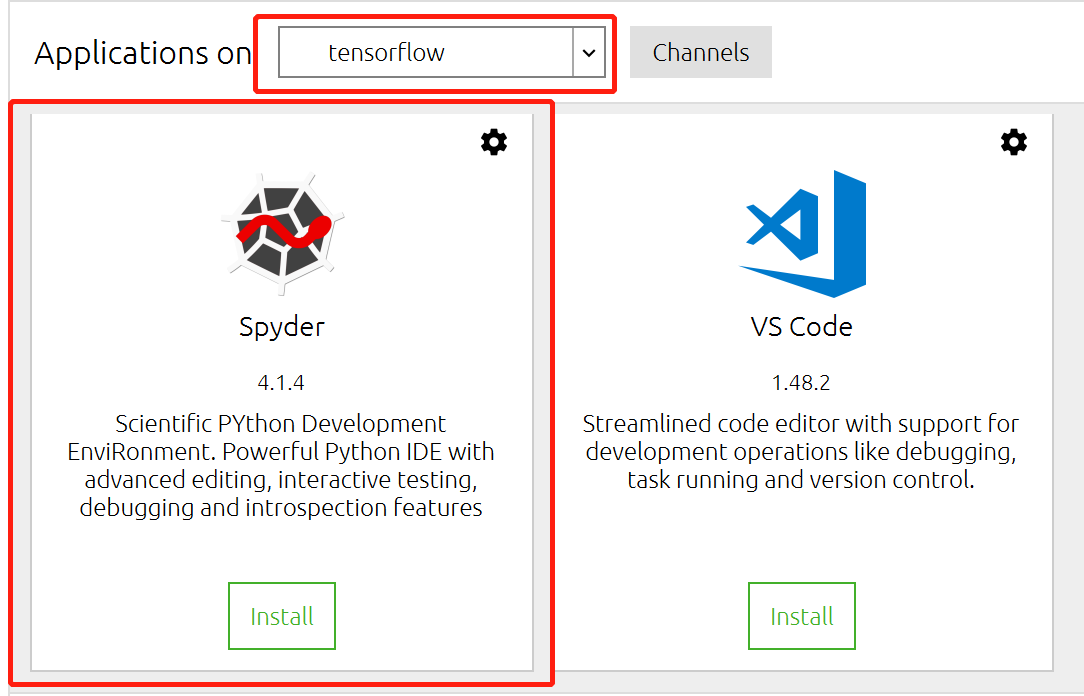This screenshot has width=1084, height=696.
Task: Open the Channels dialog
Action: coord(700,53)
